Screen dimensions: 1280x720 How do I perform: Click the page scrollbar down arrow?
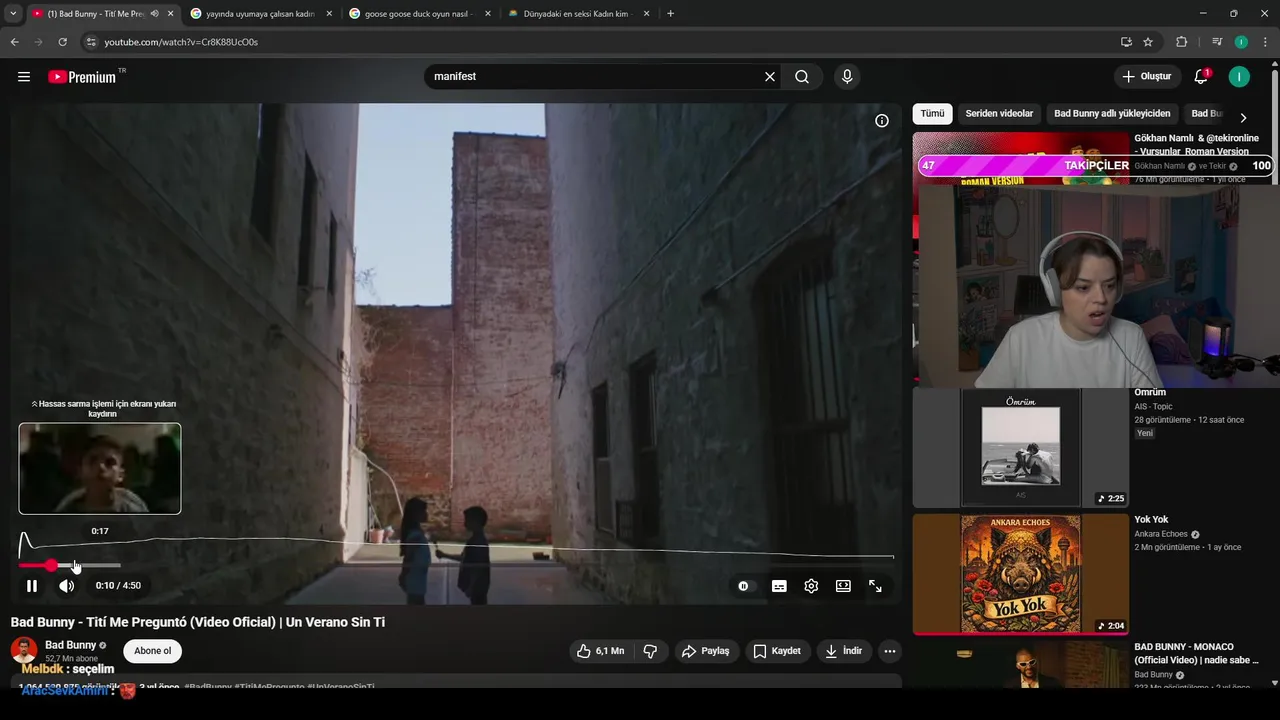pos(1274,683)
